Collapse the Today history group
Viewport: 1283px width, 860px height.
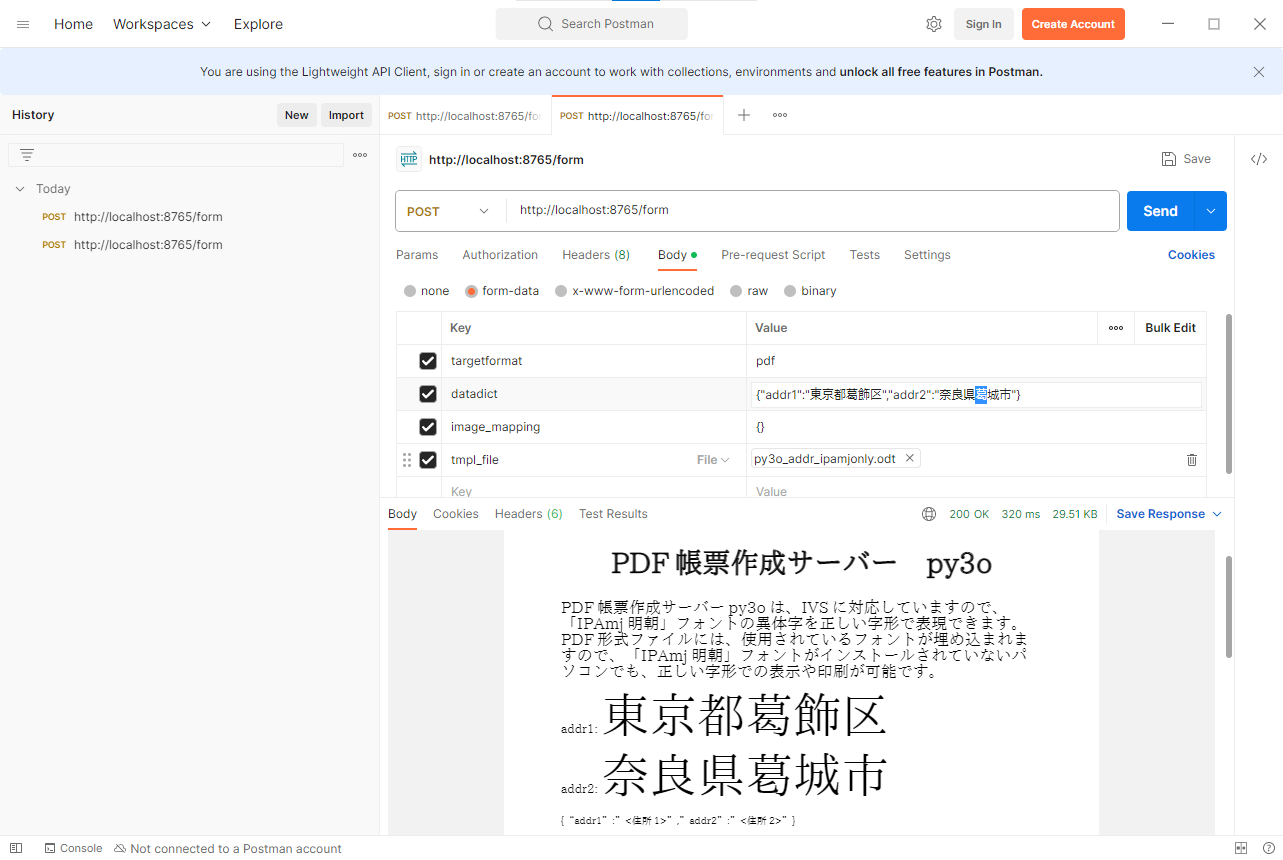point(20,189)
